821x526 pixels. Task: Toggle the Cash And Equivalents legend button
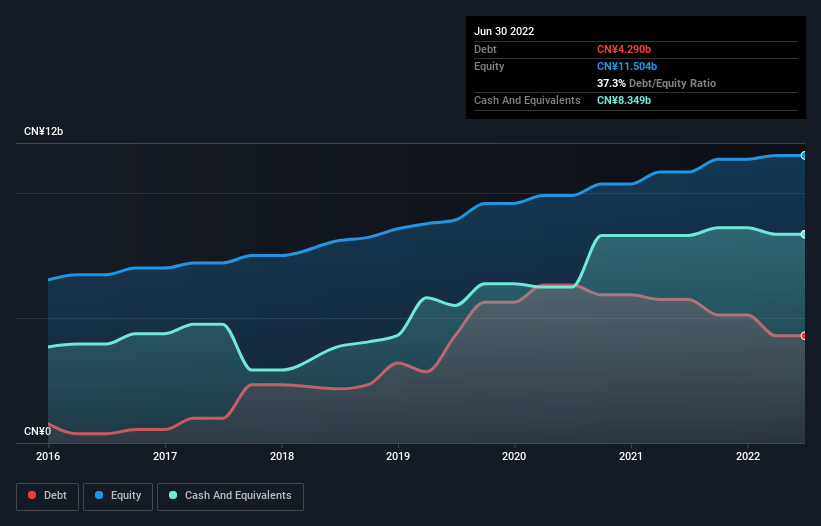tap(230, 496)
